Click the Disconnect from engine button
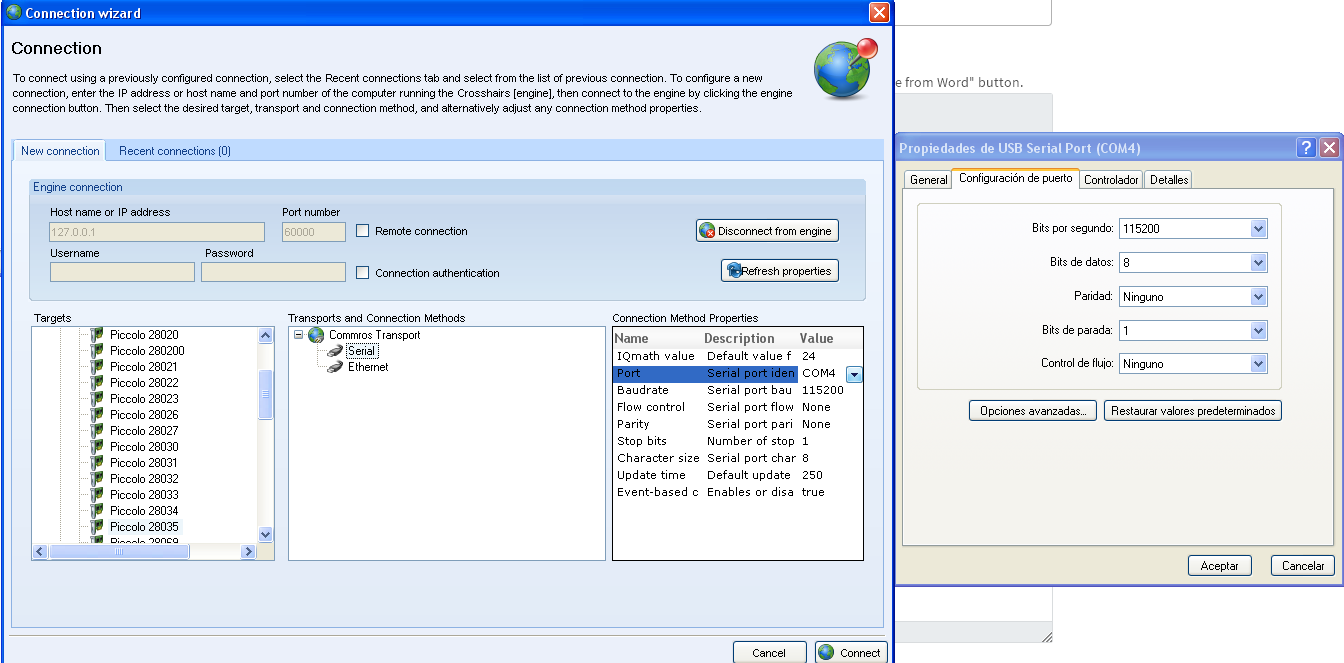1344x663 pixels. [x=767, y=231]
